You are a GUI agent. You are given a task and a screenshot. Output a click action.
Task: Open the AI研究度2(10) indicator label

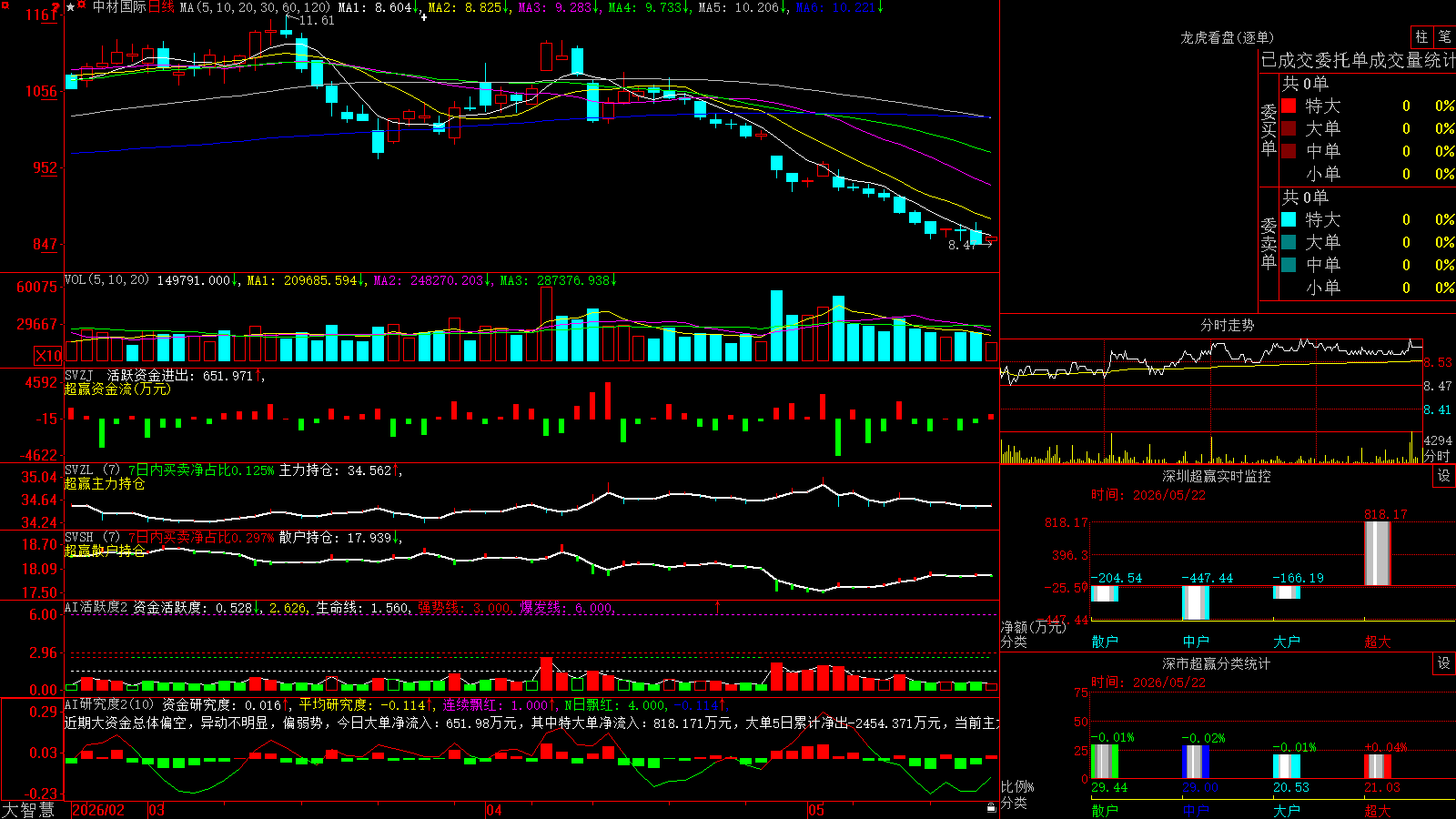click(x=109, y=704)
